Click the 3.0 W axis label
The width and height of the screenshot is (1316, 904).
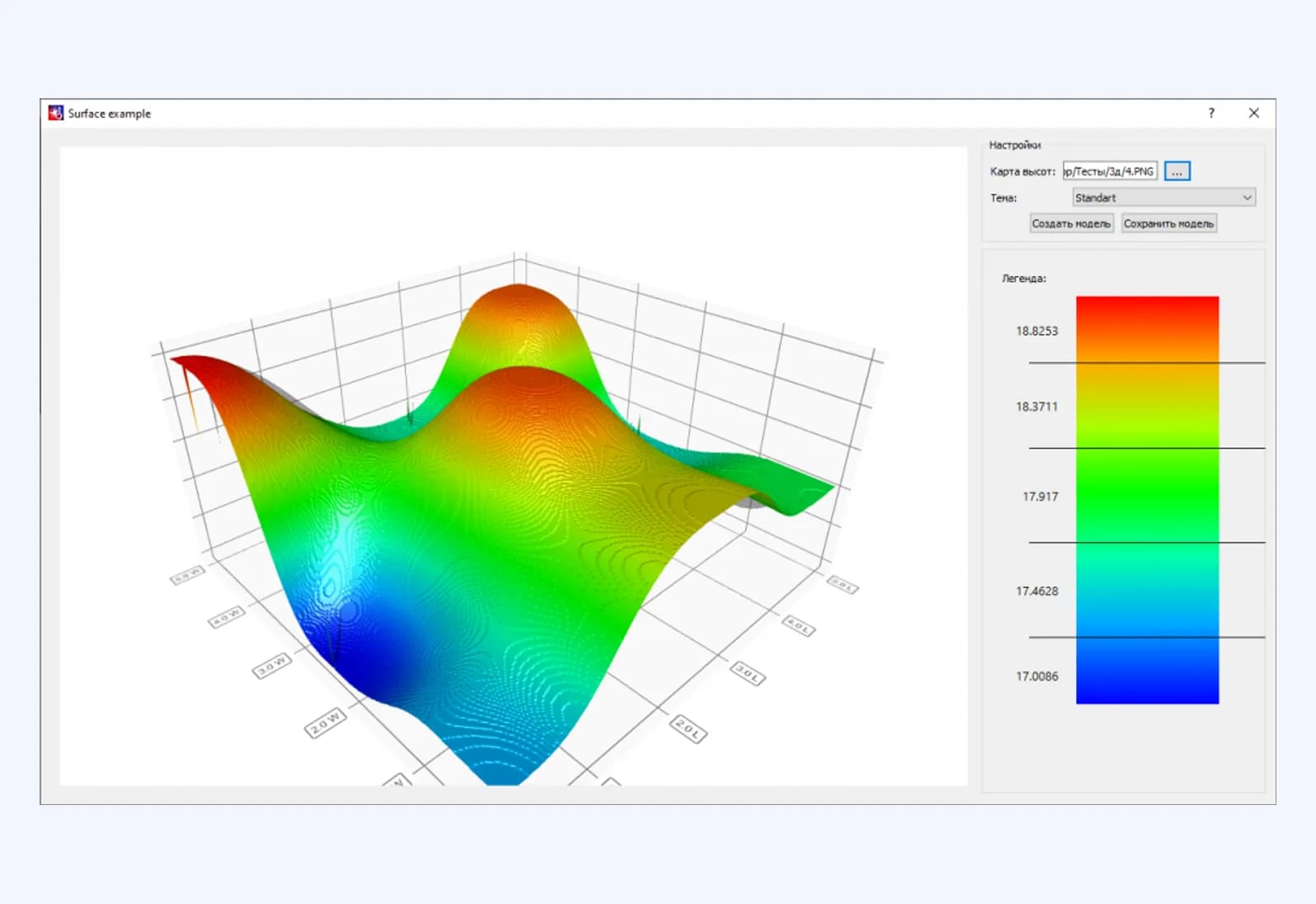pos(271,666)
